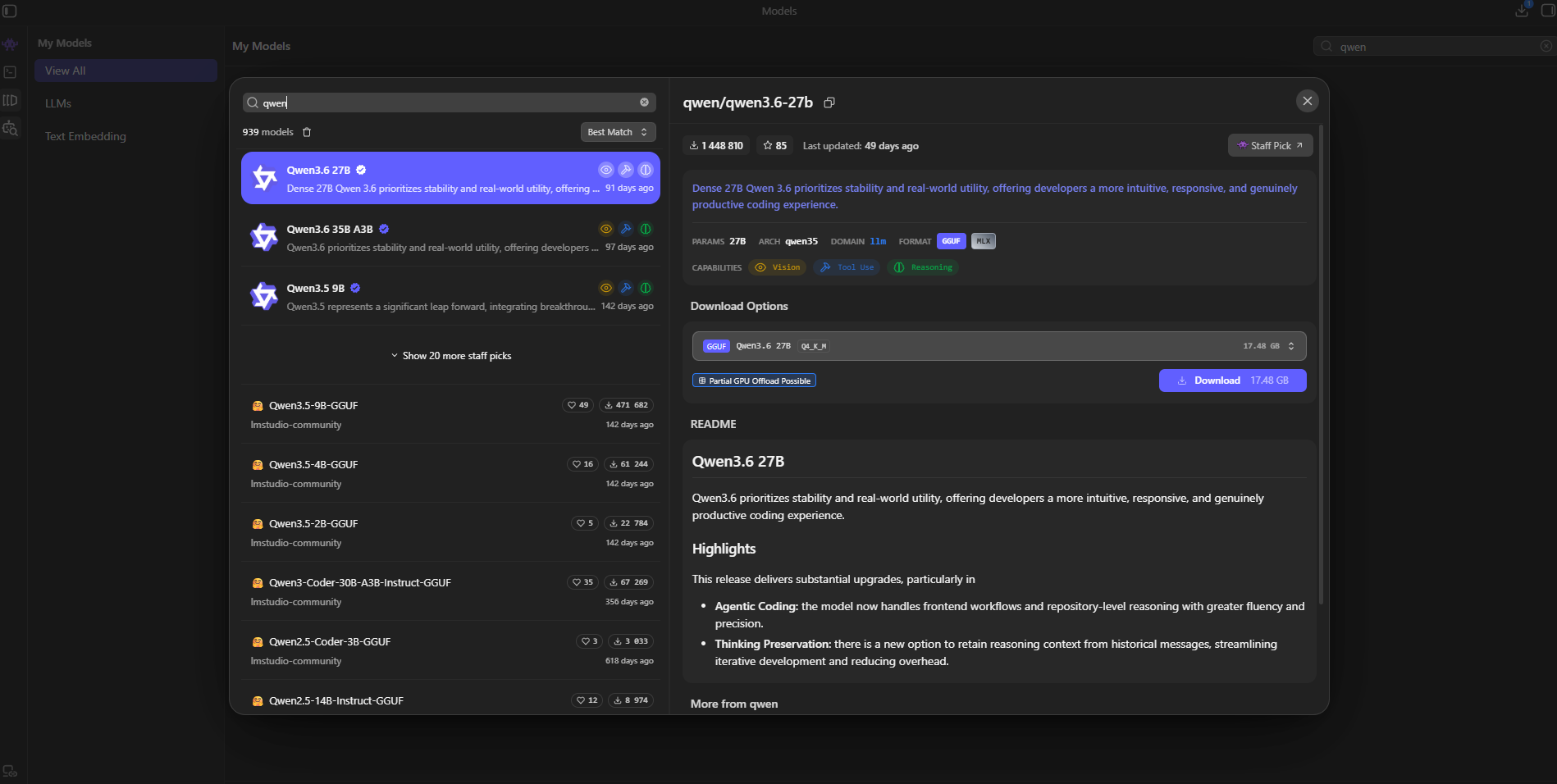Click the verified badge next to Qwen3.6 27B
This screenshot has height=784, width=1557.
point(361,170)
